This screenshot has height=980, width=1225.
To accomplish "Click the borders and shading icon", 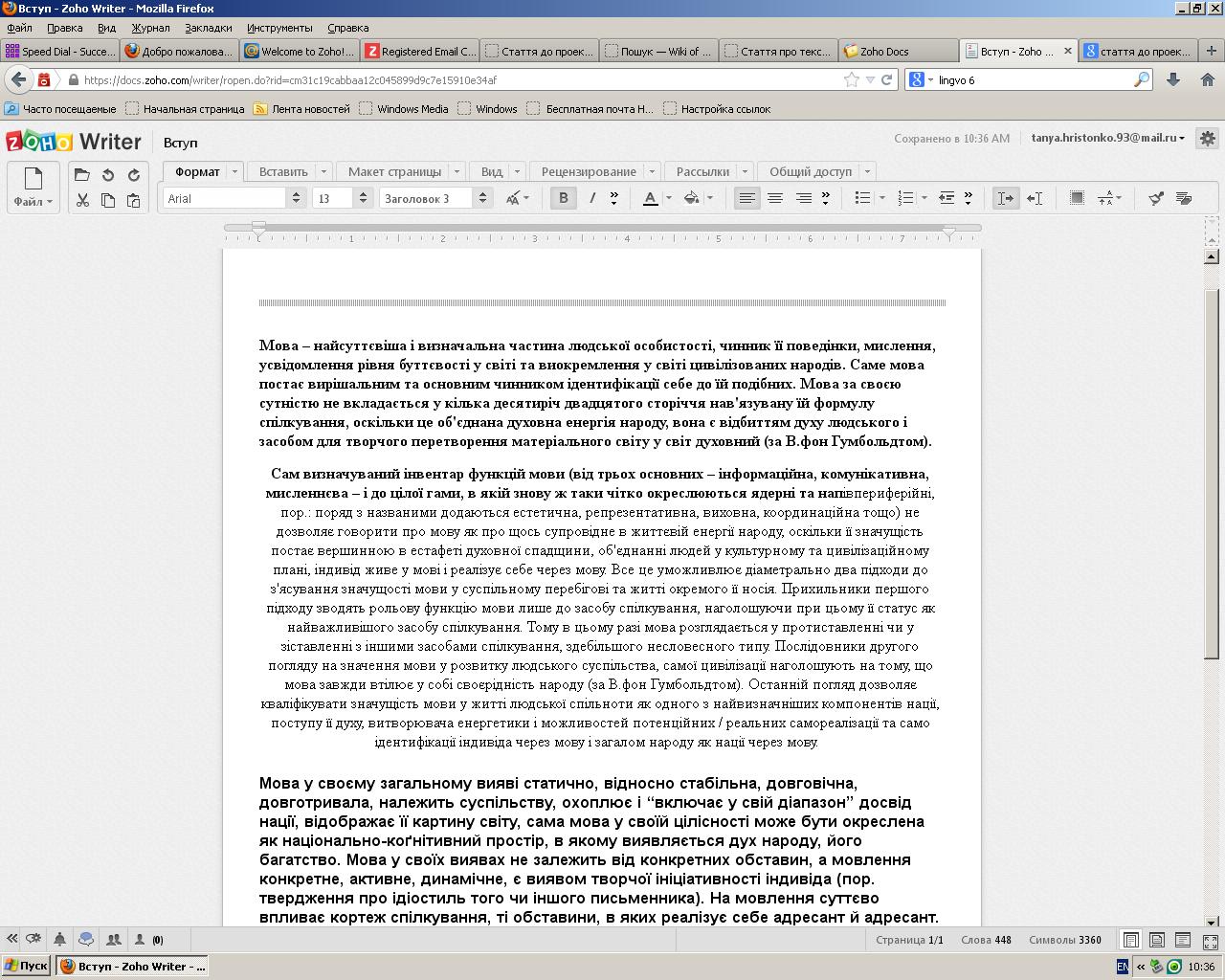I will pos(1077,198).
